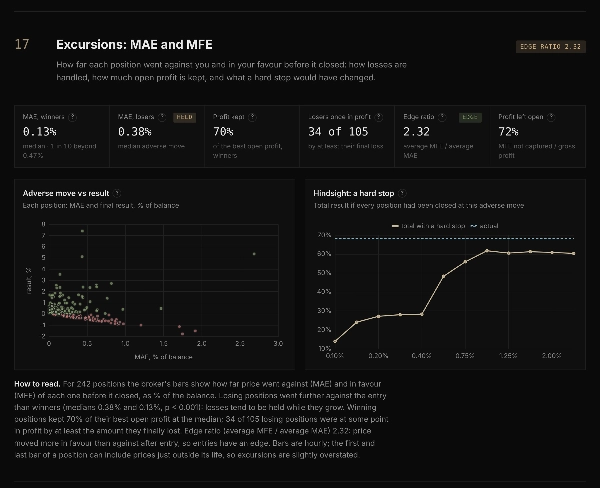
Task: Click the 70% Profit kept value
Action: click(x=223, y=132)
